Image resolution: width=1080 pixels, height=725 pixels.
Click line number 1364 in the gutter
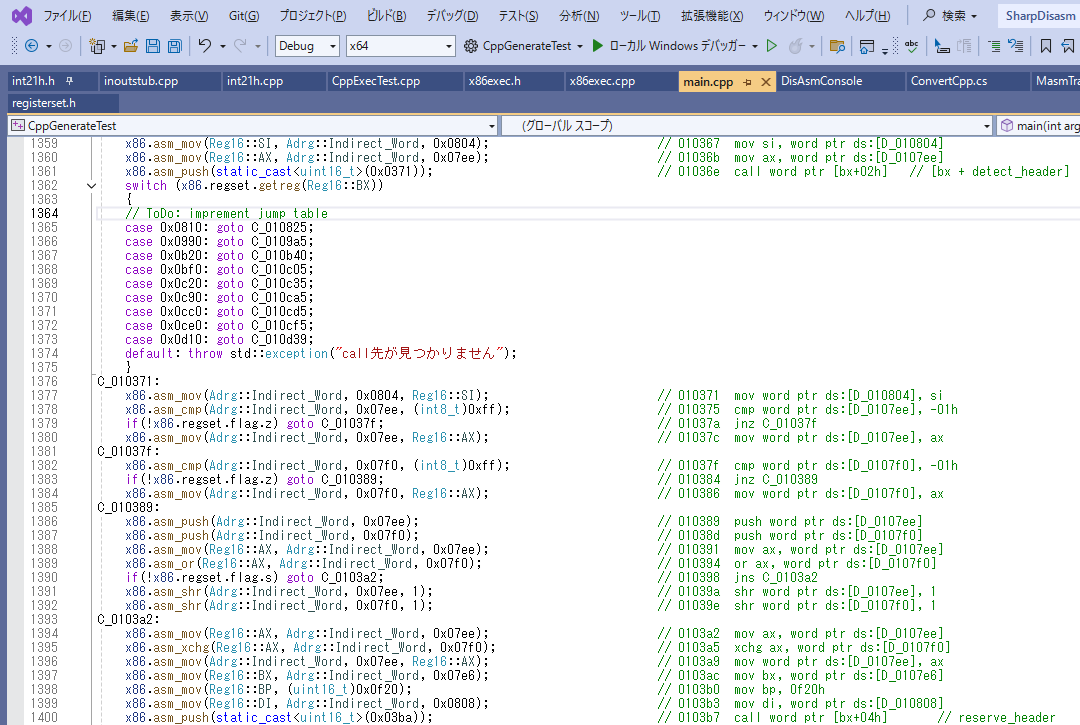click(x=44, y=214)
